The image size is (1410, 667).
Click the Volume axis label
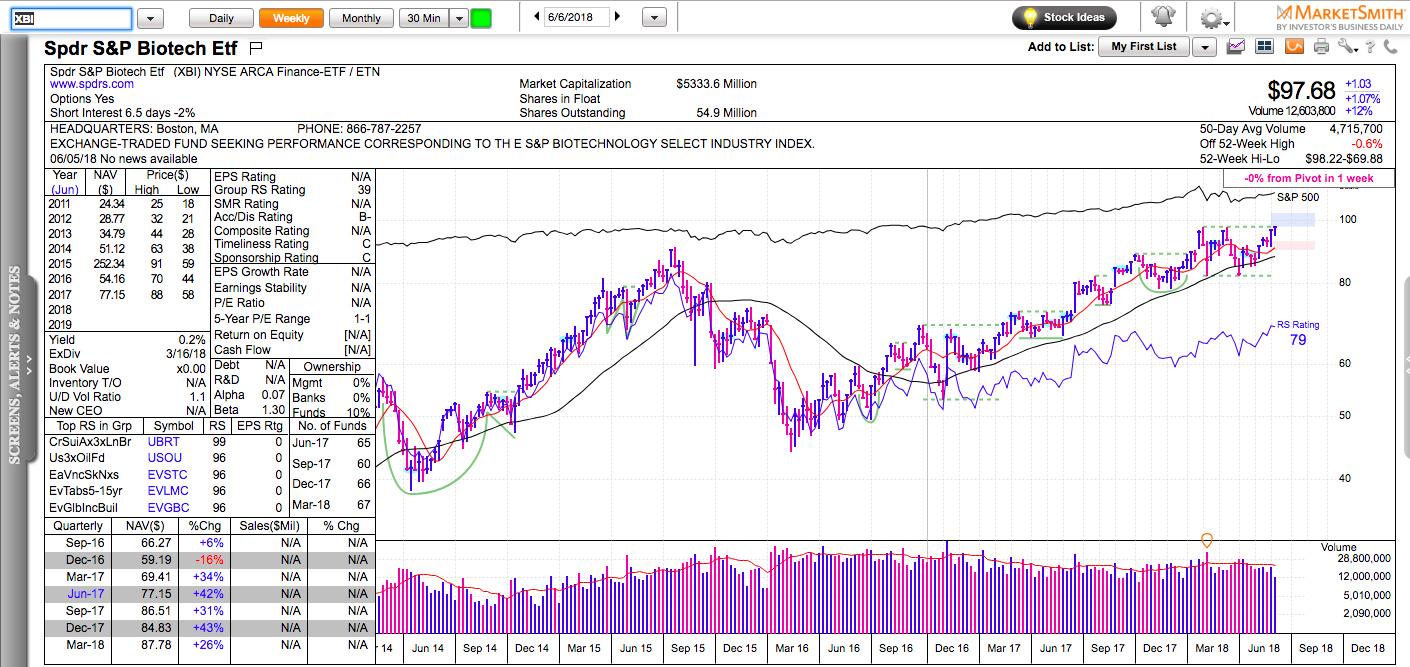tap(1339, 548)
